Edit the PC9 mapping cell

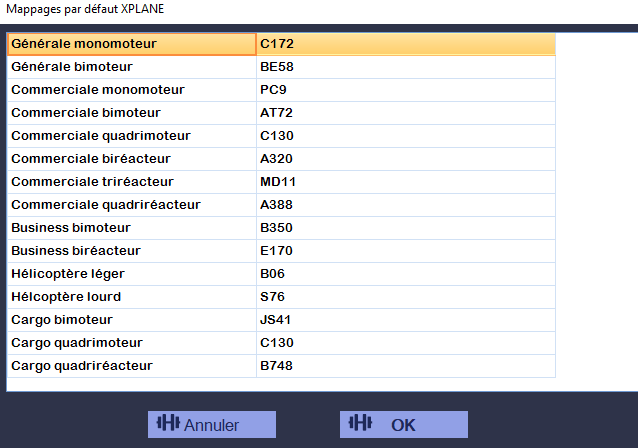pos(406,90)
